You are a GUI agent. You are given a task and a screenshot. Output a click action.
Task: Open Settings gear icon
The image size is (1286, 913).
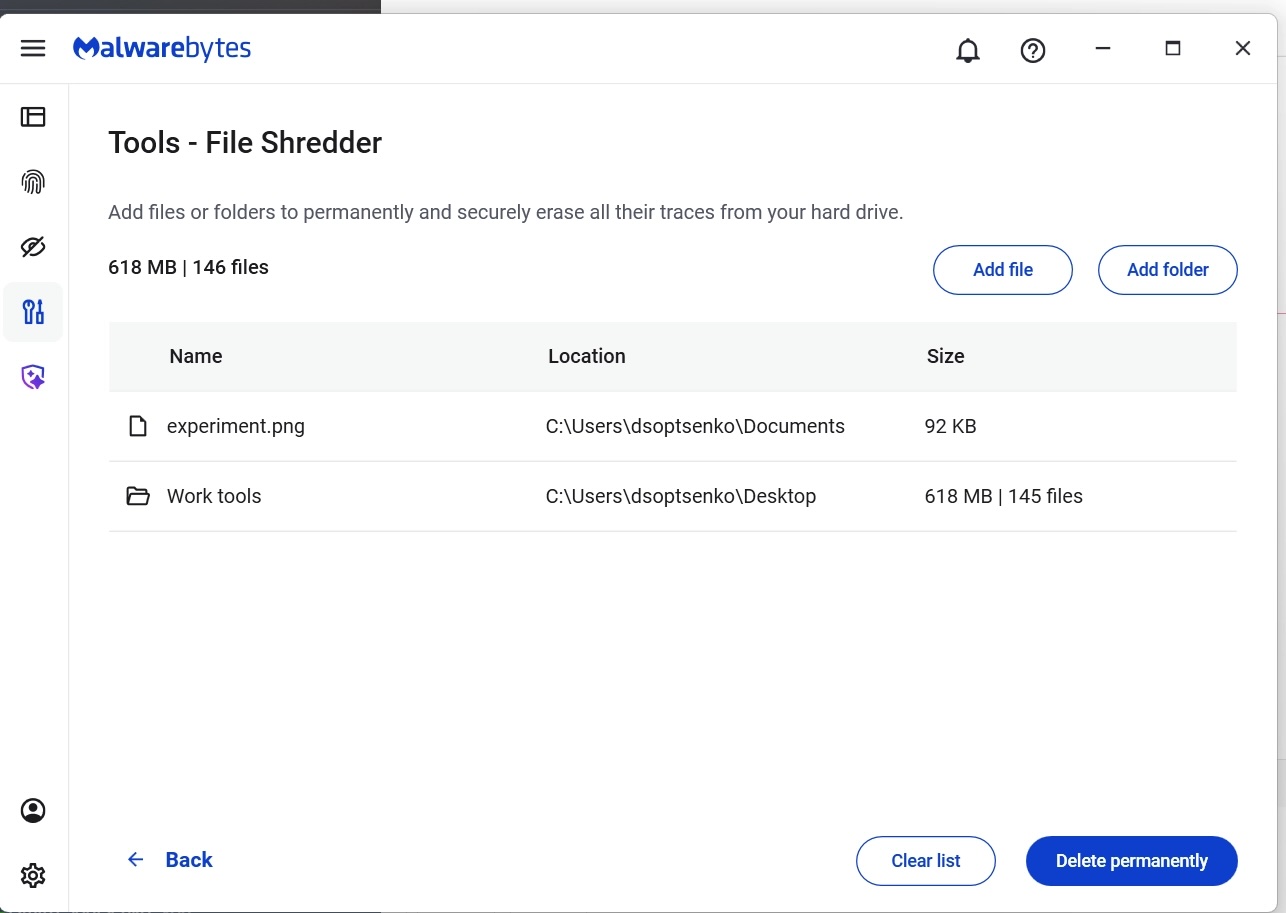pos(33,876)
